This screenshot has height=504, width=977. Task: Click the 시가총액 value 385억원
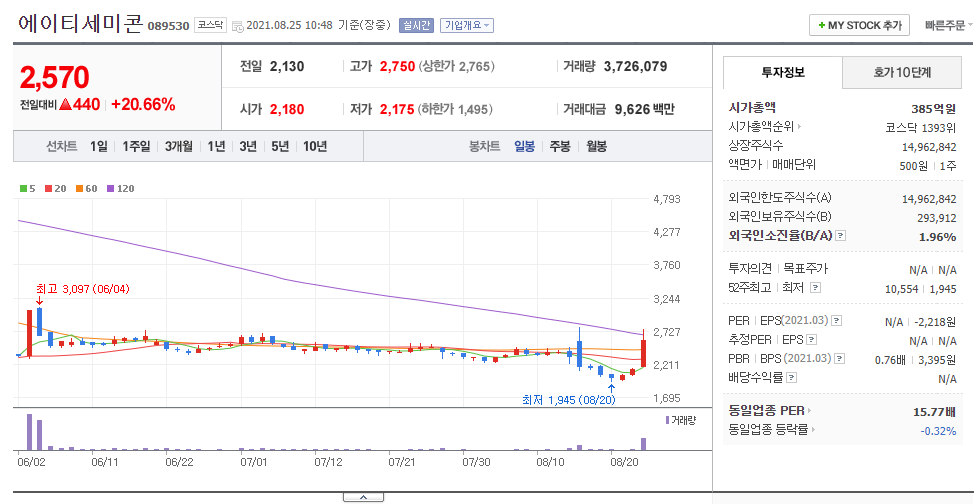(x=933, y=109)
